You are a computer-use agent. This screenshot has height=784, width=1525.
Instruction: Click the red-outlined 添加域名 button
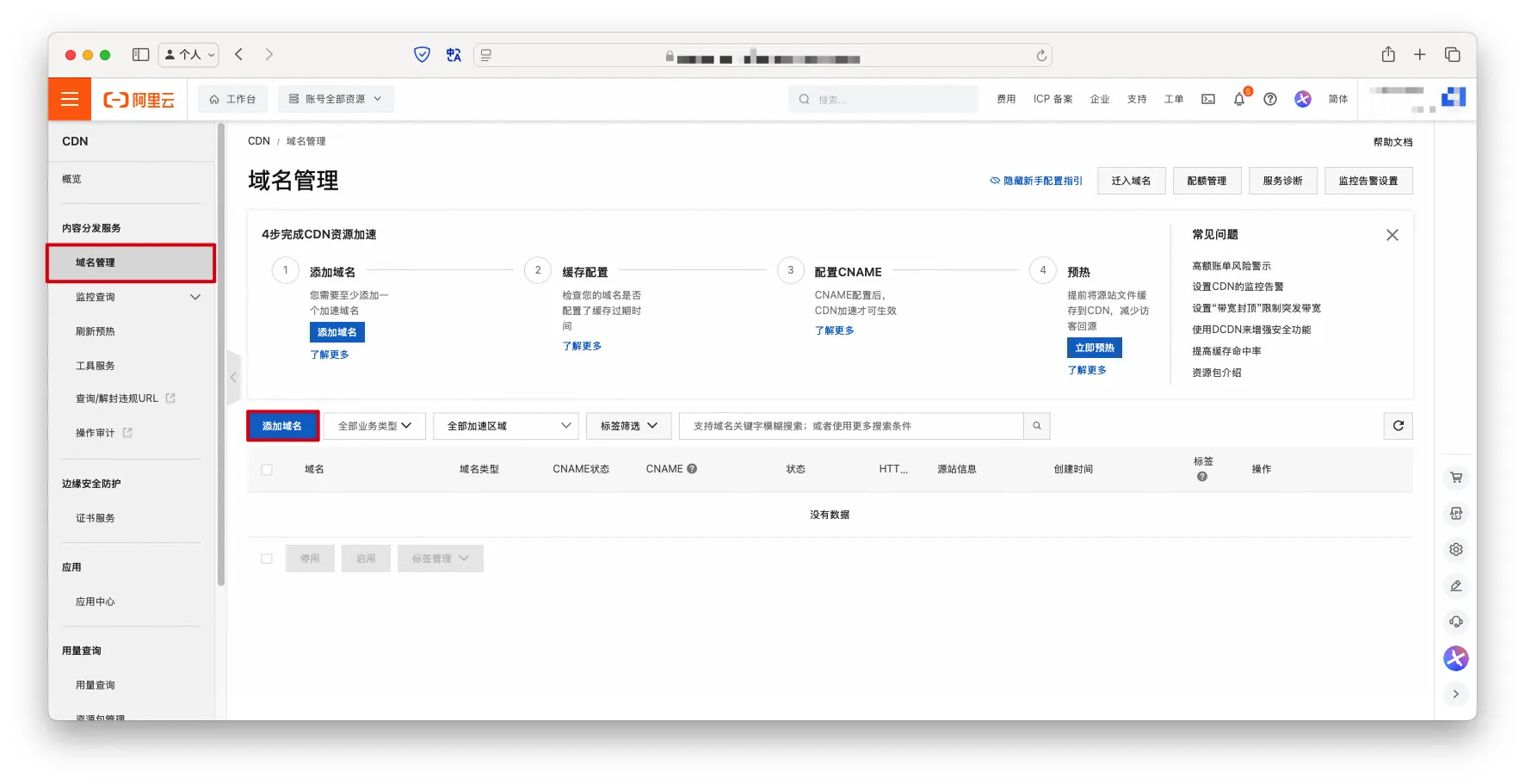coord(282,426)
